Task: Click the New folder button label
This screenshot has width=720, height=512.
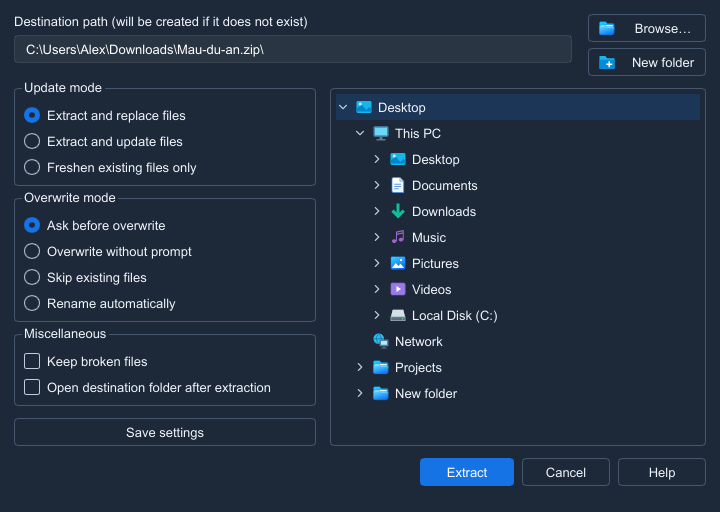Action: coord(663,62)
